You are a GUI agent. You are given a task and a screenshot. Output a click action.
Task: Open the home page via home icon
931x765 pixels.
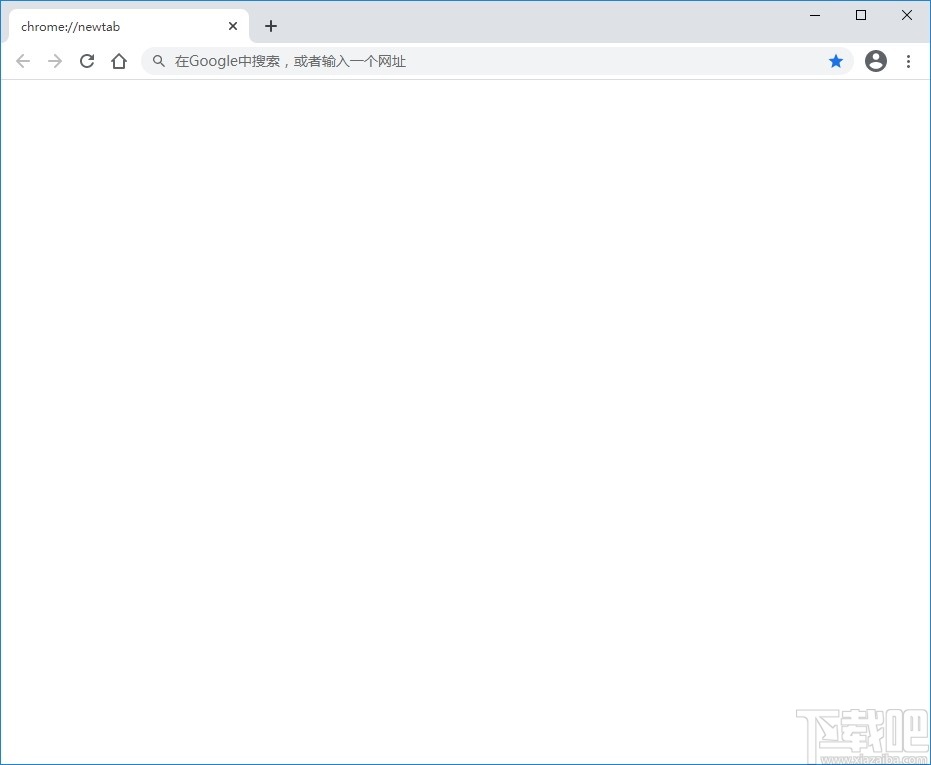point(119,61)
